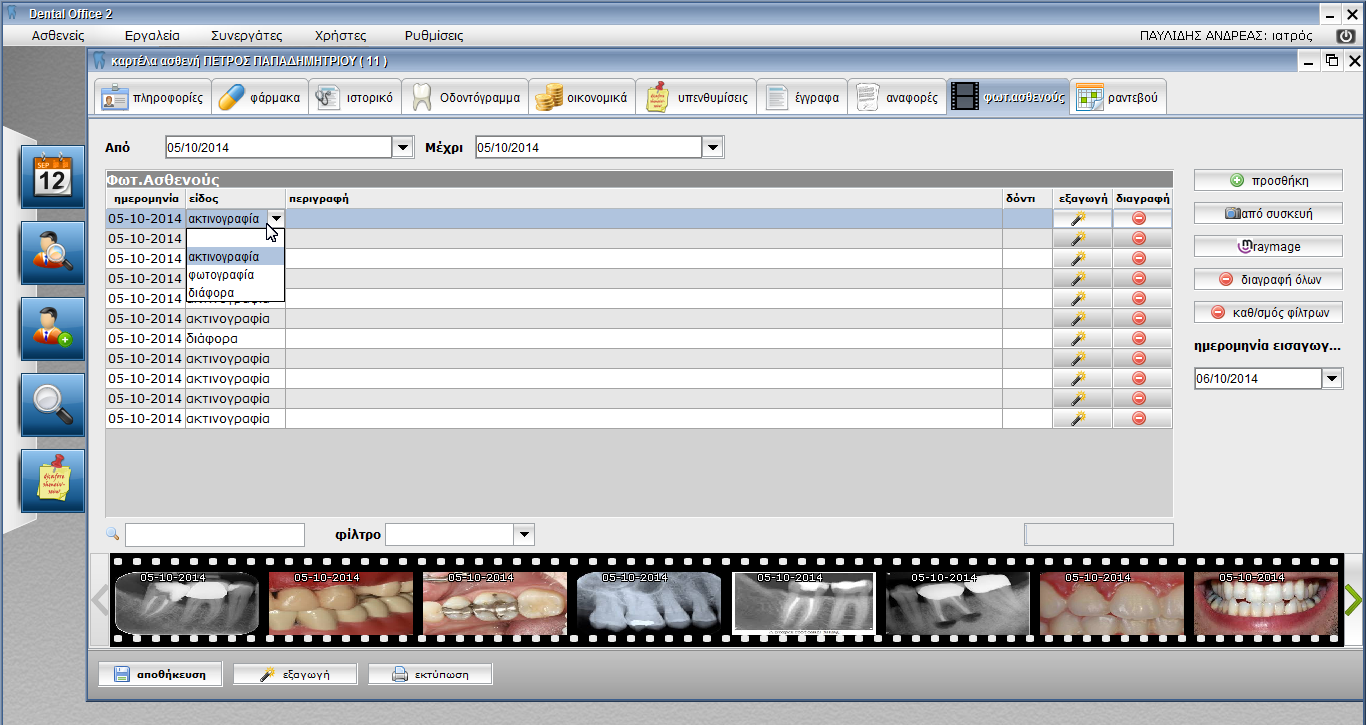
Task: Open the Ασθενείς menu
Action: pos(58,35)
